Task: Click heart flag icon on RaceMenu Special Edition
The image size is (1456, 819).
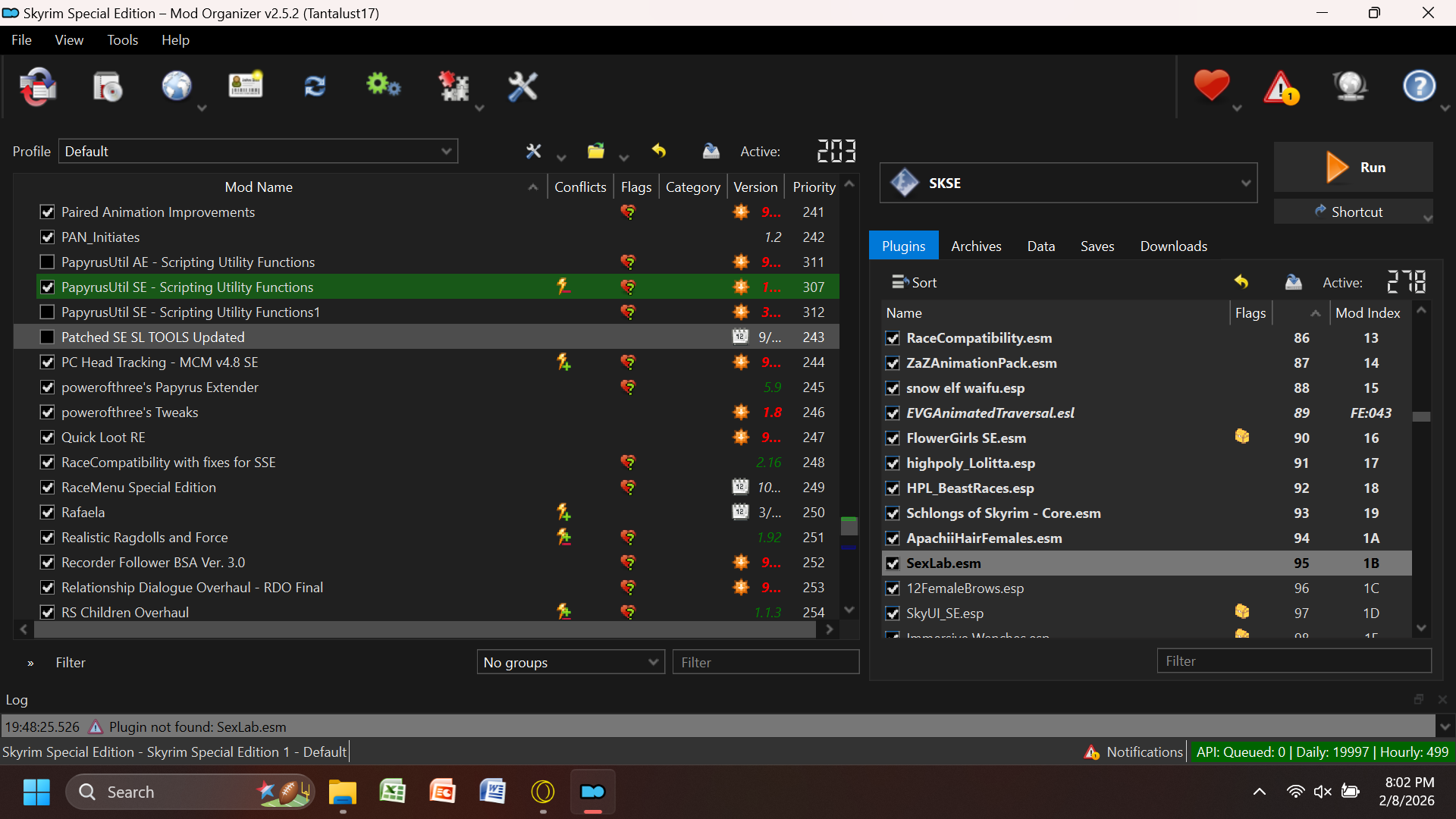Action: [x=628, y=487]
